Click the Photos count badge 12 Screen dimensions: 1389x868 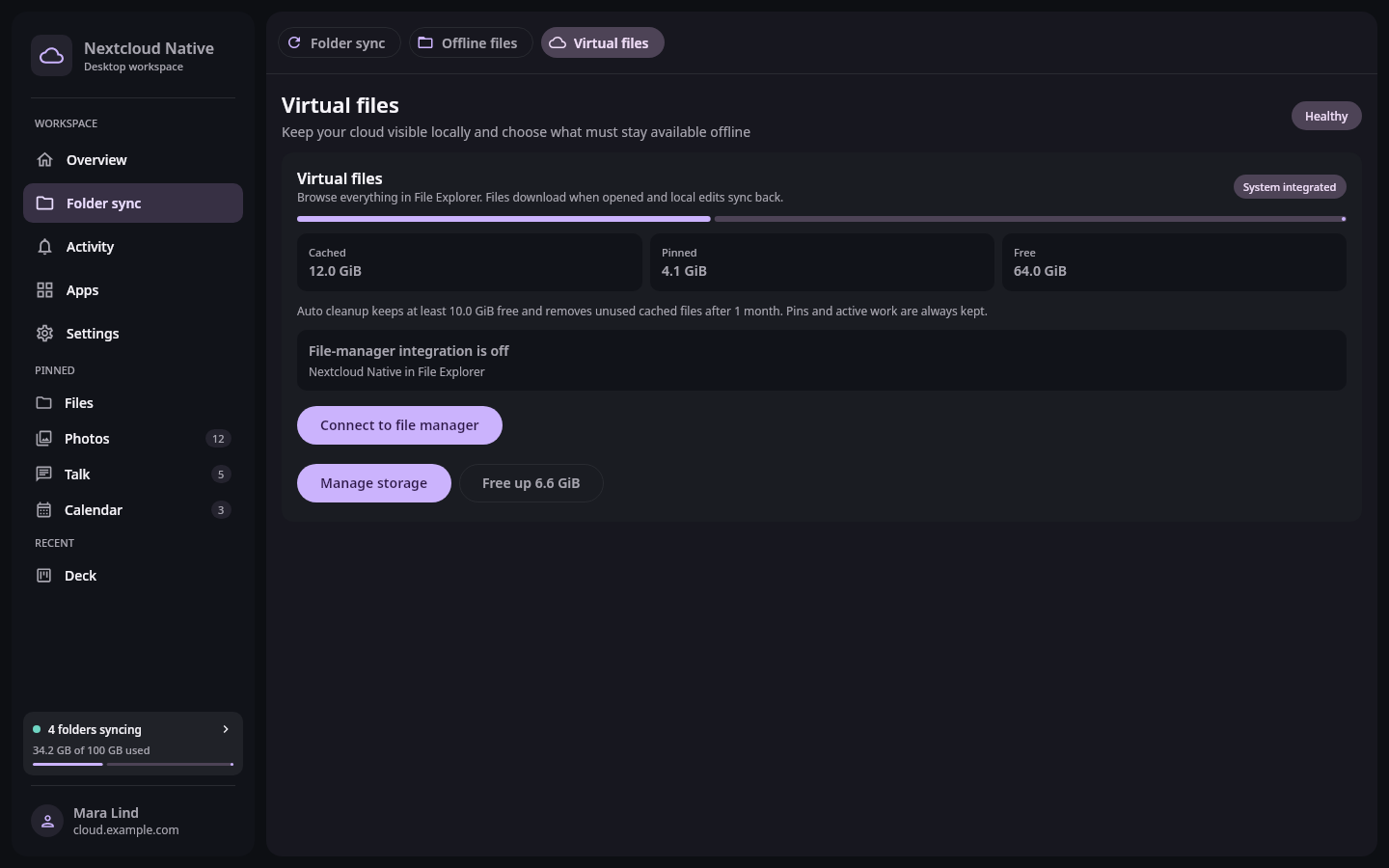click(218, 439)
